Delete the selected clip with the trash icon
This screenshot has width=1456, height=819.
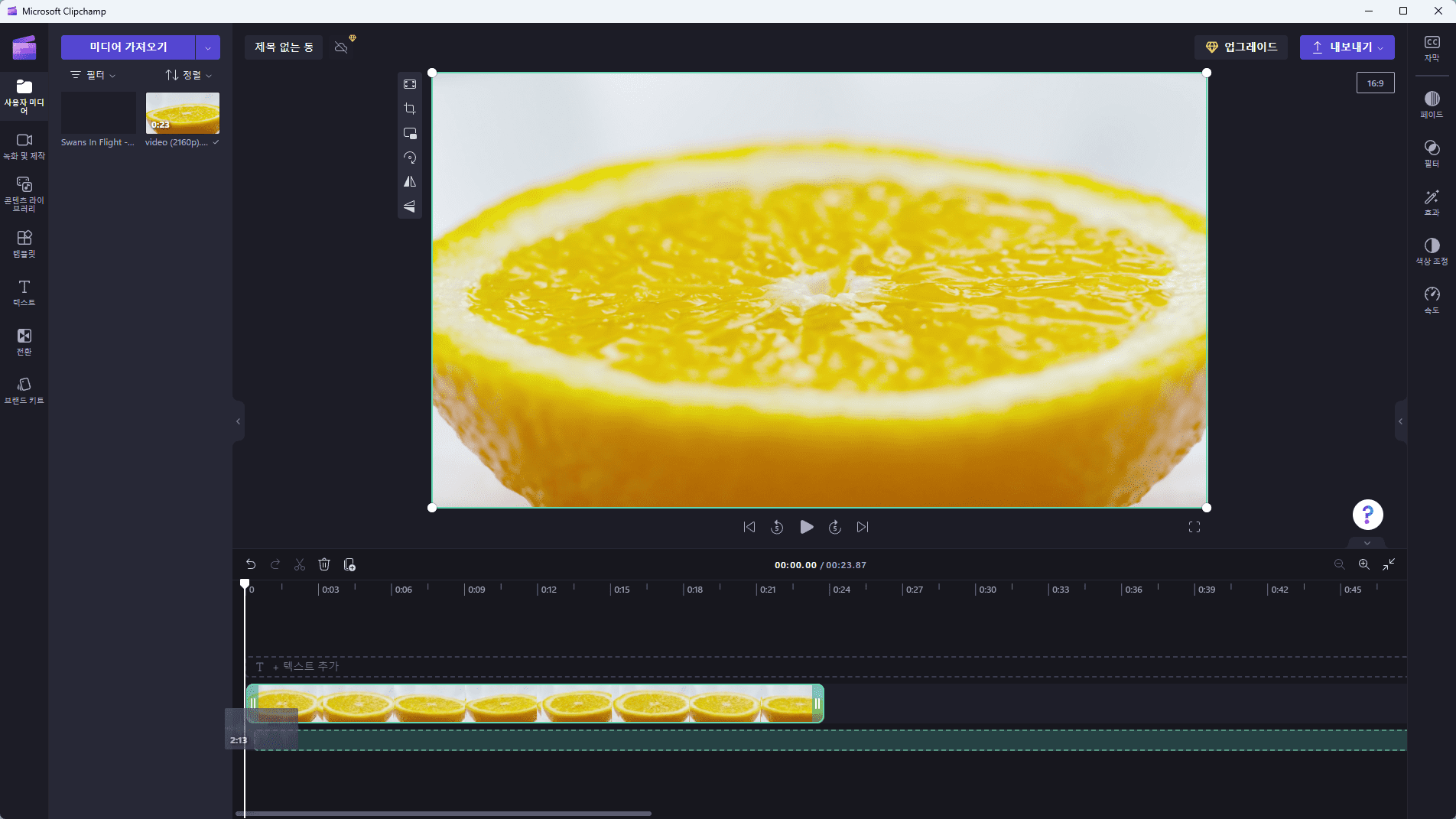tap(324, 564)
